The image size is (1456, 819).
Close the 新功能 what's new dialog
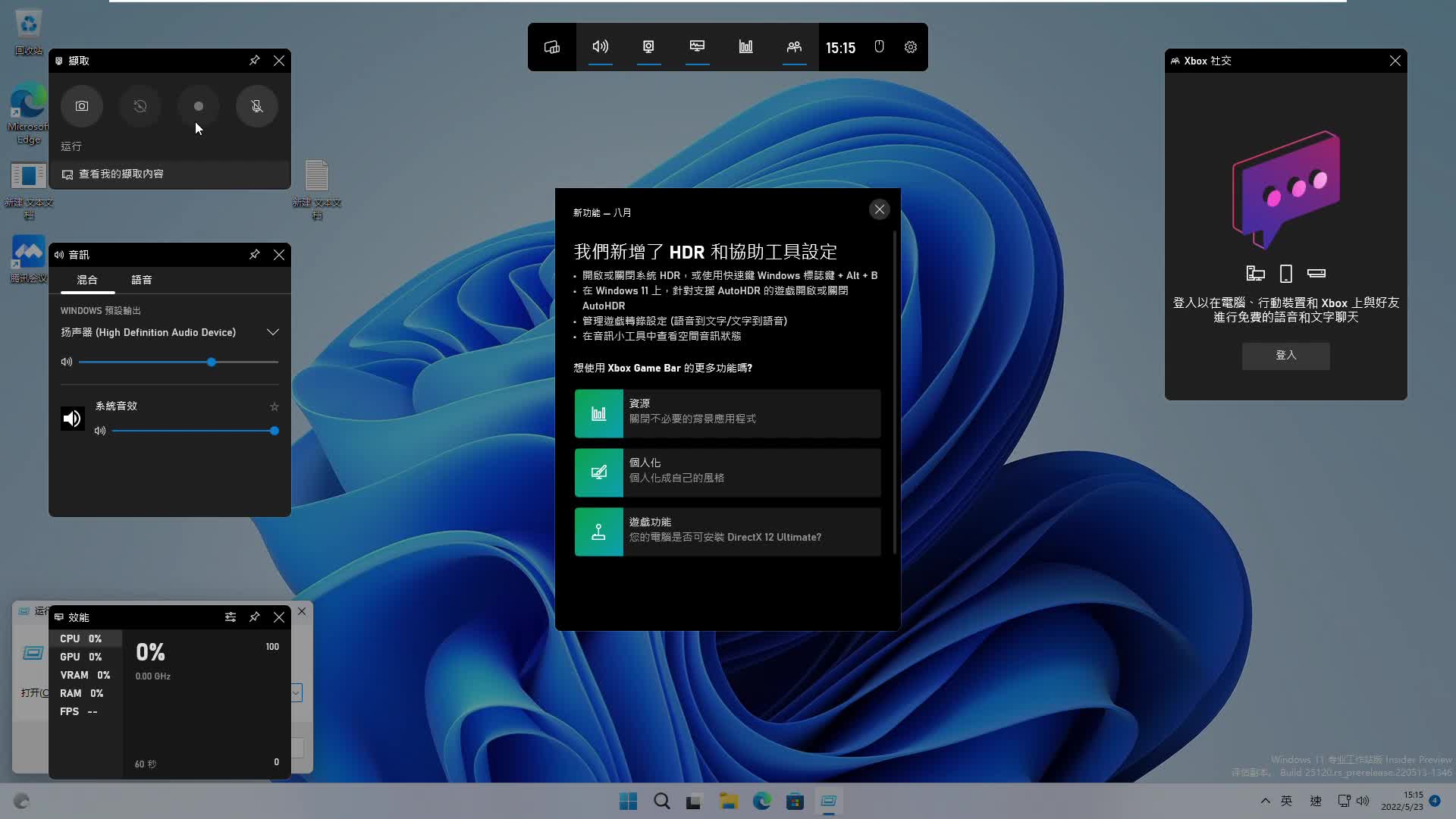pyautogui.click(x=880, y=209)
